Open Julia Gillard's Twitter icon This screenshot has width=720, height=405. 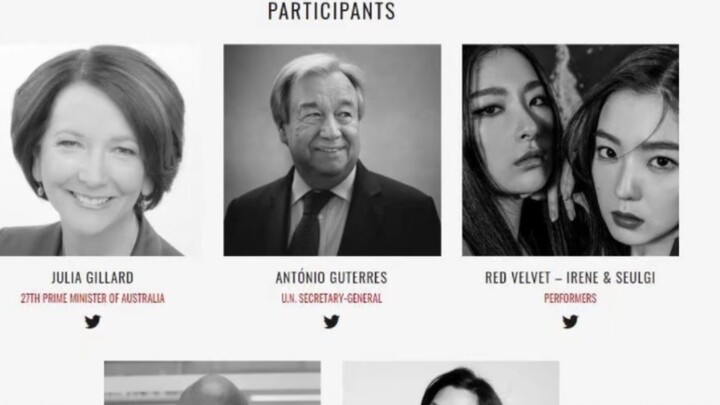92,321
